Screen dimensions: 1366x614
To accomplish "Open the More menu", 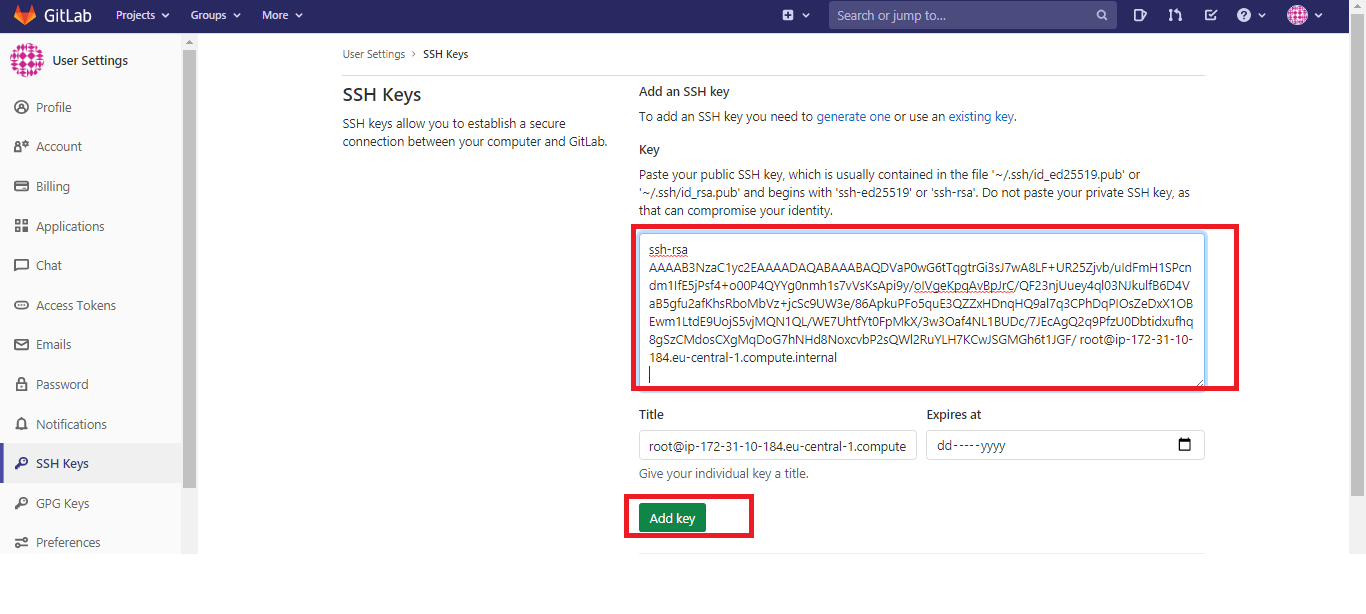I will 282,15.
